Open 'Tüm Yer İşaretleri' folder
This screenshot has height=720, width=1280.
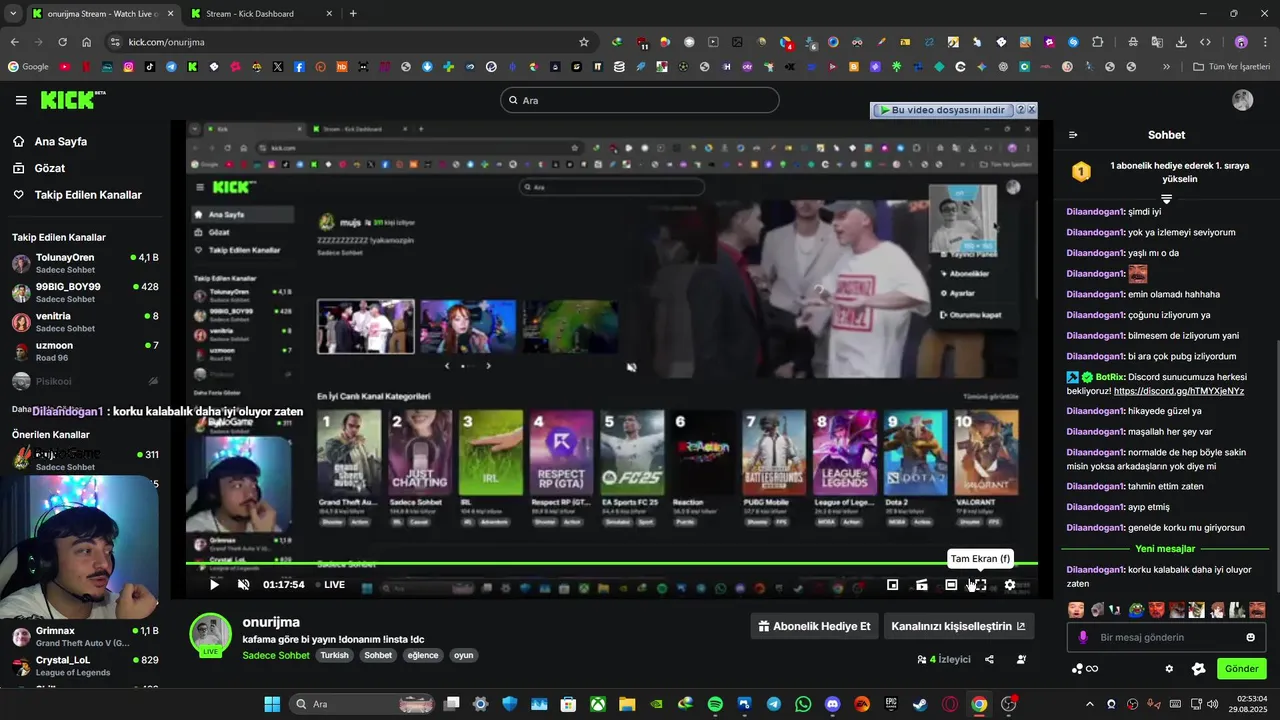1231,67
